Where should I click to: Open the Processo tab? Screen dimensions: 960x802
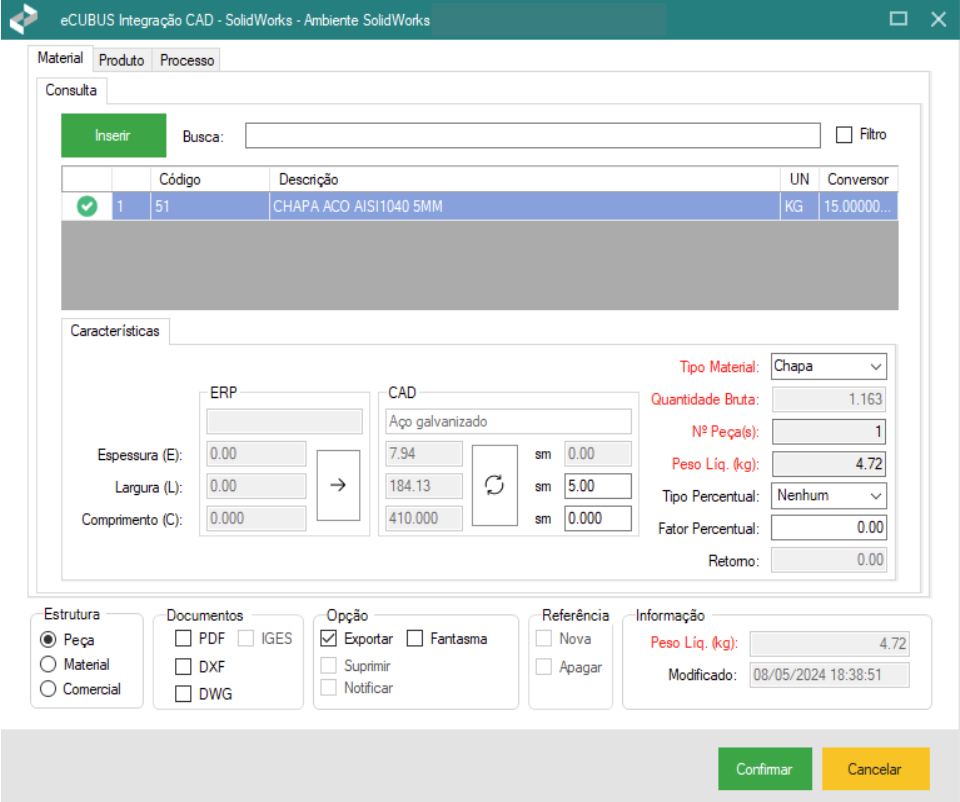[x=187, y=60]
